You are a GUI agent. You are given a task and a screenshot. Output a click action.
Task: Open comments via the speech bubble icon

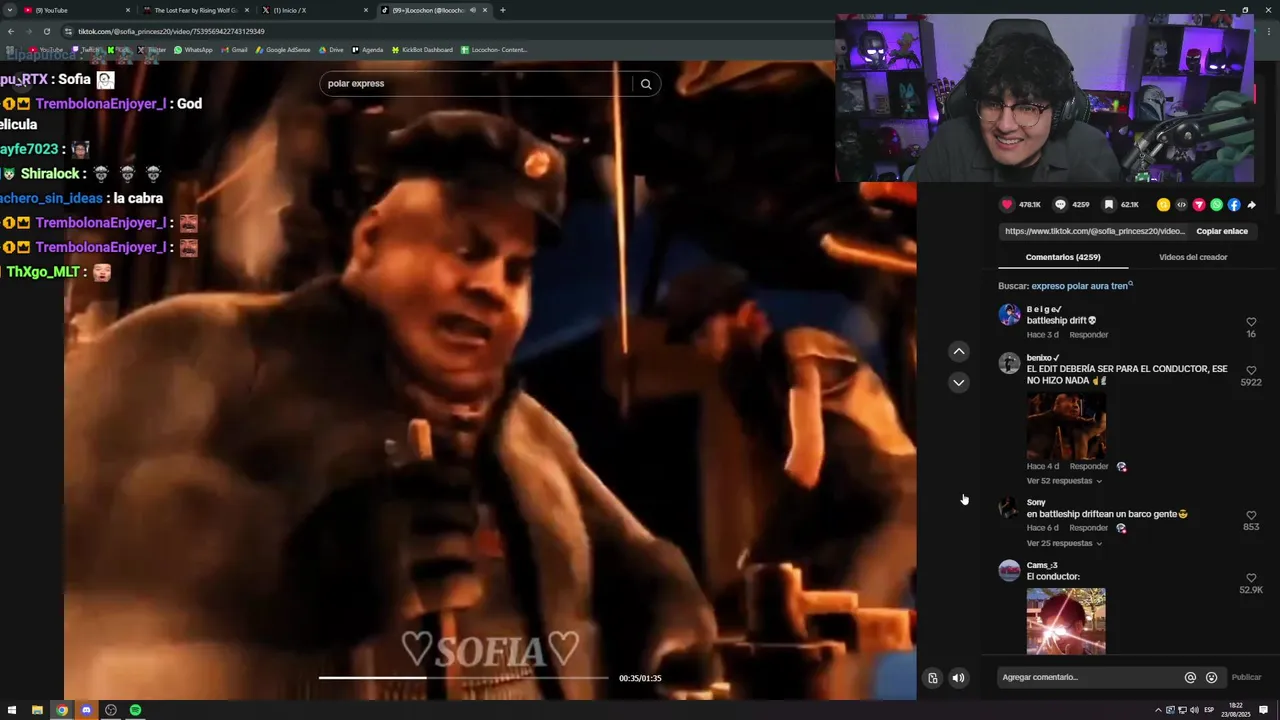coord(1060,204)
